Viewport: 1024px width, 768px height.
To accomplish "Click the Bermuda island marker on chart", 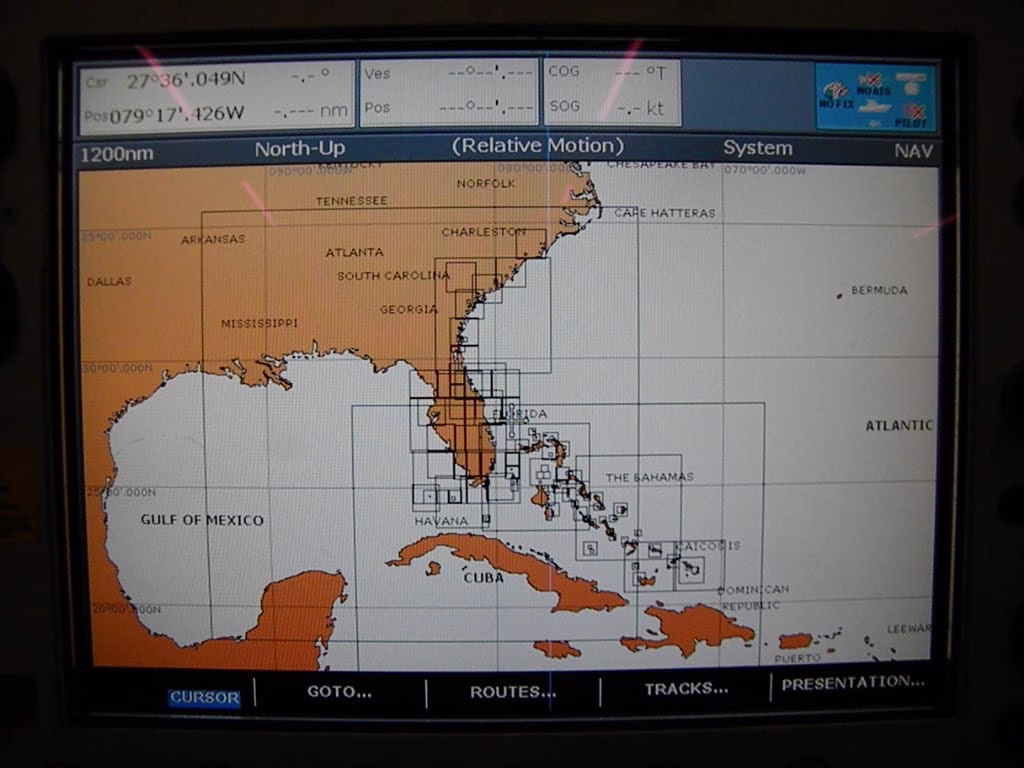I will tap(839, 295).
